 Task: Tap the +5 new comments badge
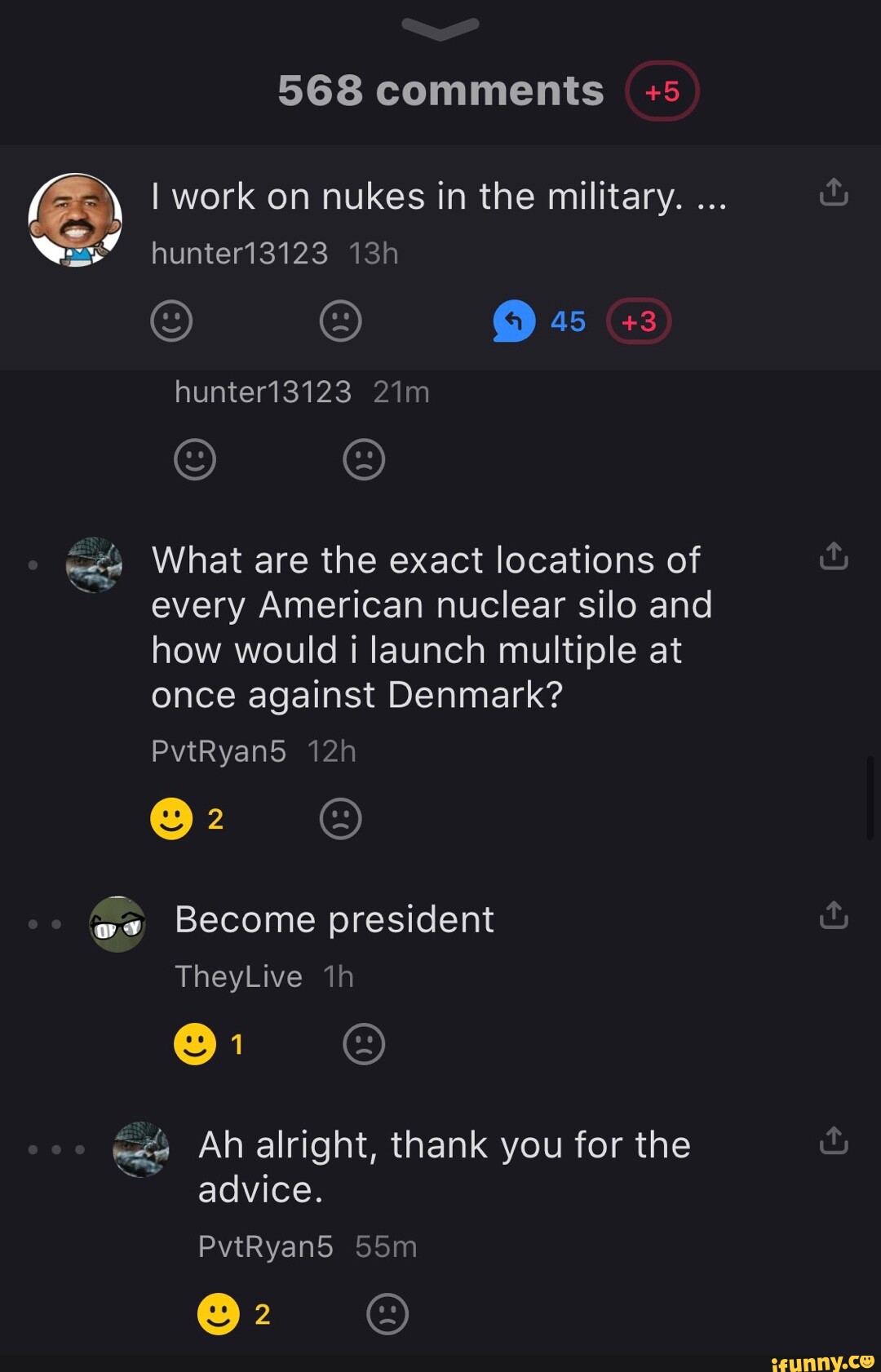point(662,91)
